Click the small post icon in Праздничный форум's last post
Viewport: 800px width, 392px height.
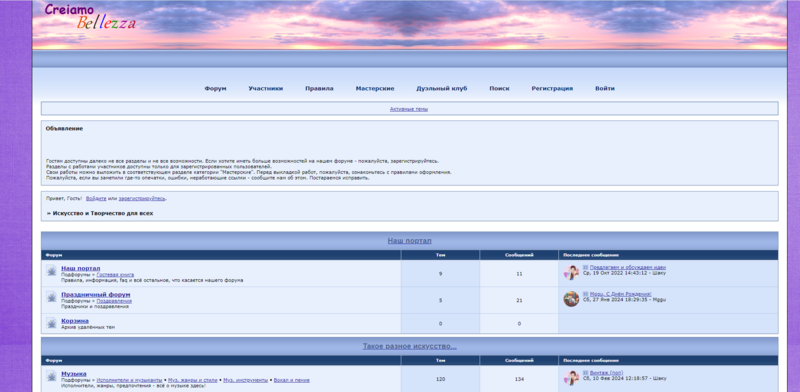point(586,294)
